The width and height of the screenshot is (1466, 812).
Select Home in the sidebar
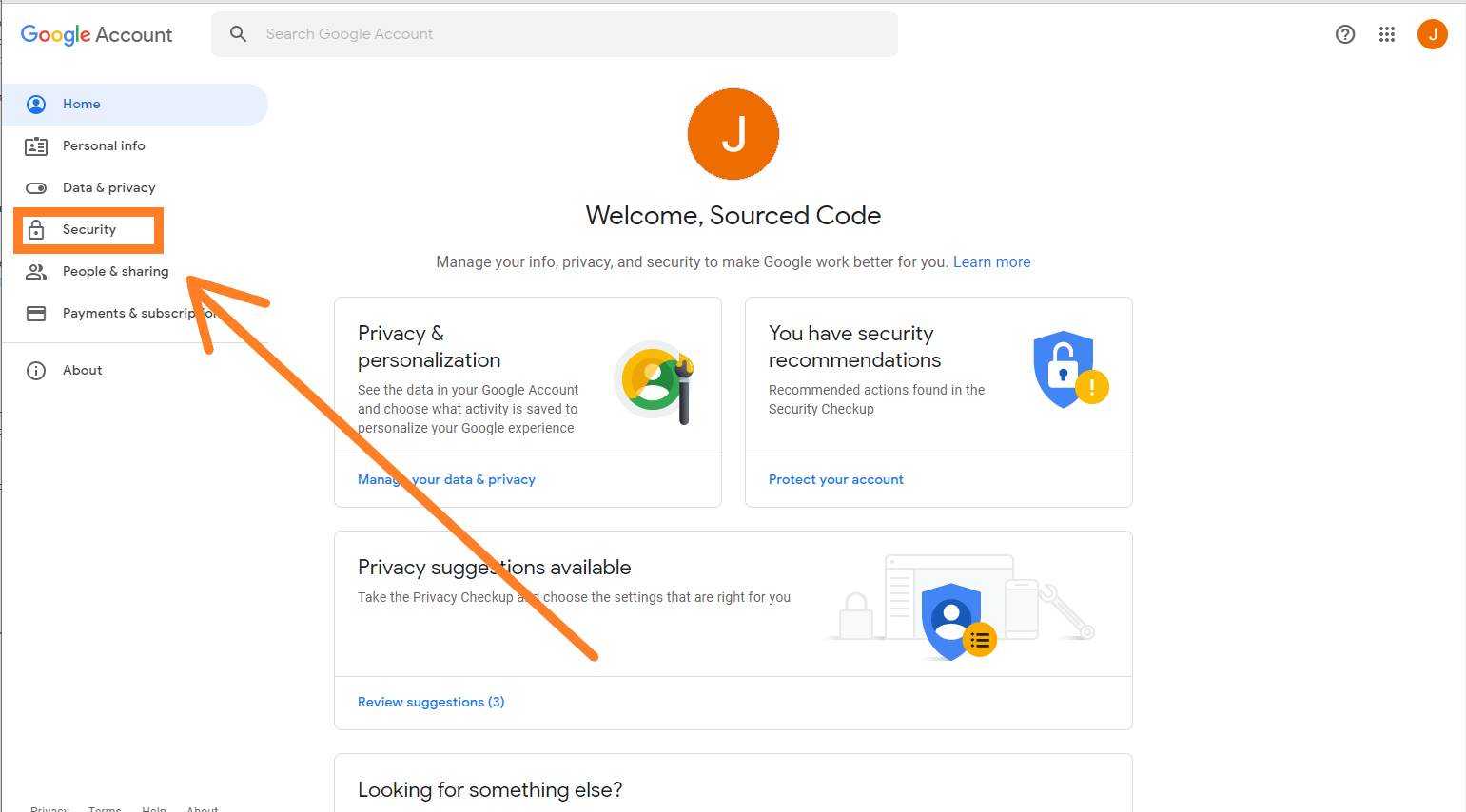[82, 105]
